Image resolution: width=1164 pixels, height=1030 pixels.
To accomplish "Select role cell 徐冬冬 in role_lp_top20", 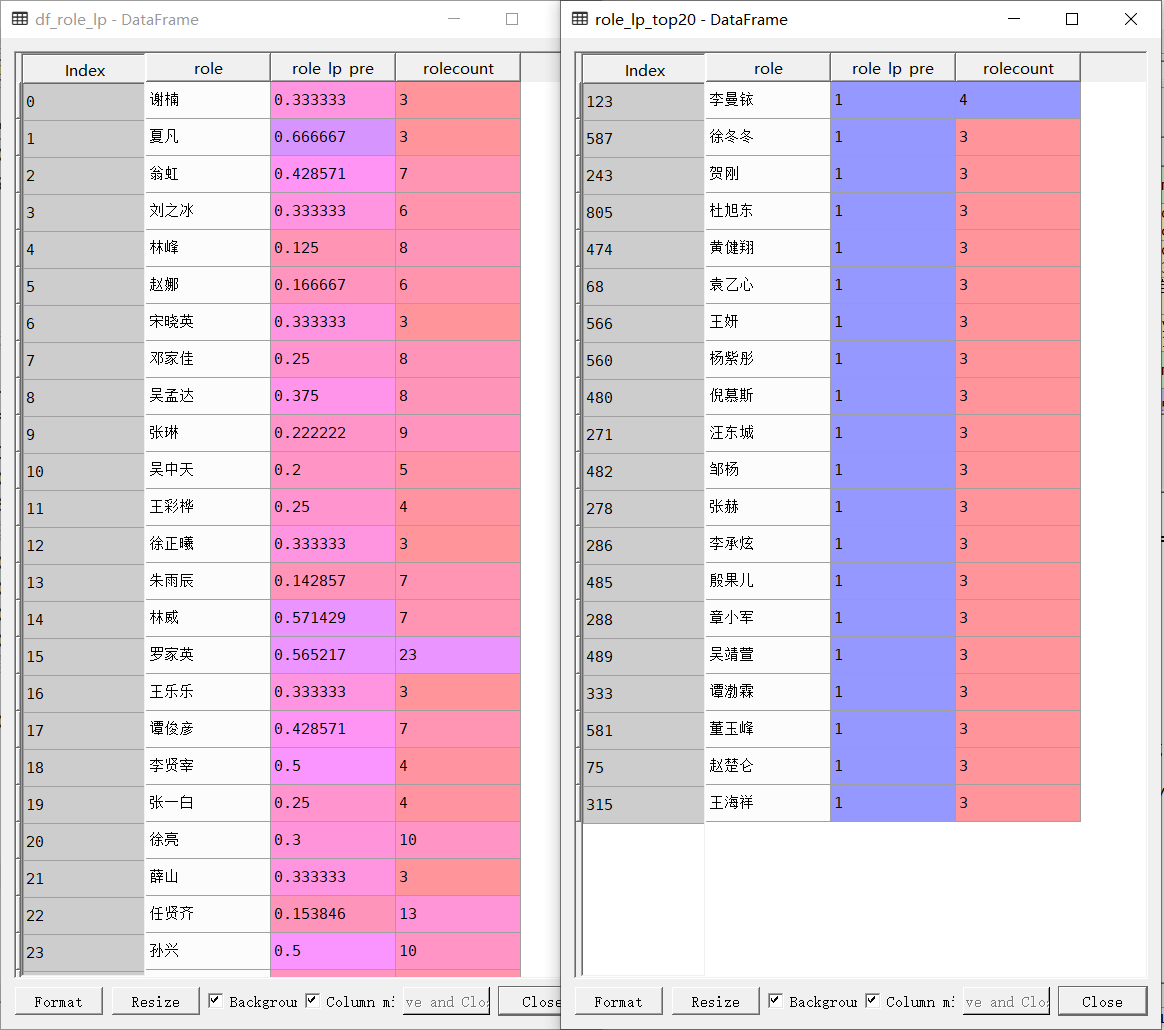I will (x=768, y=137).
